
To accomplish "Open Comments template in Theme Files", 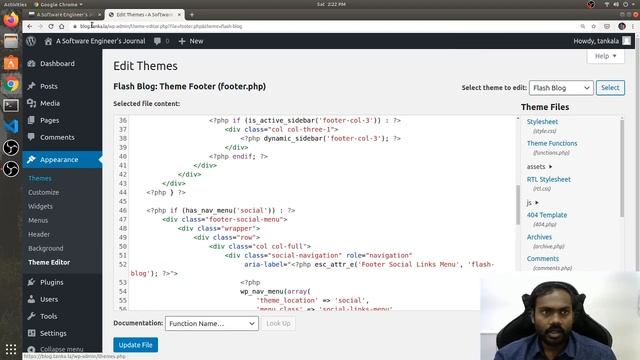I will tap(542, 258).
